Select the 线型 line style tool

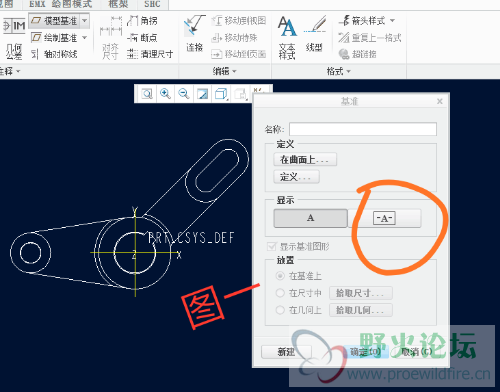314,33
